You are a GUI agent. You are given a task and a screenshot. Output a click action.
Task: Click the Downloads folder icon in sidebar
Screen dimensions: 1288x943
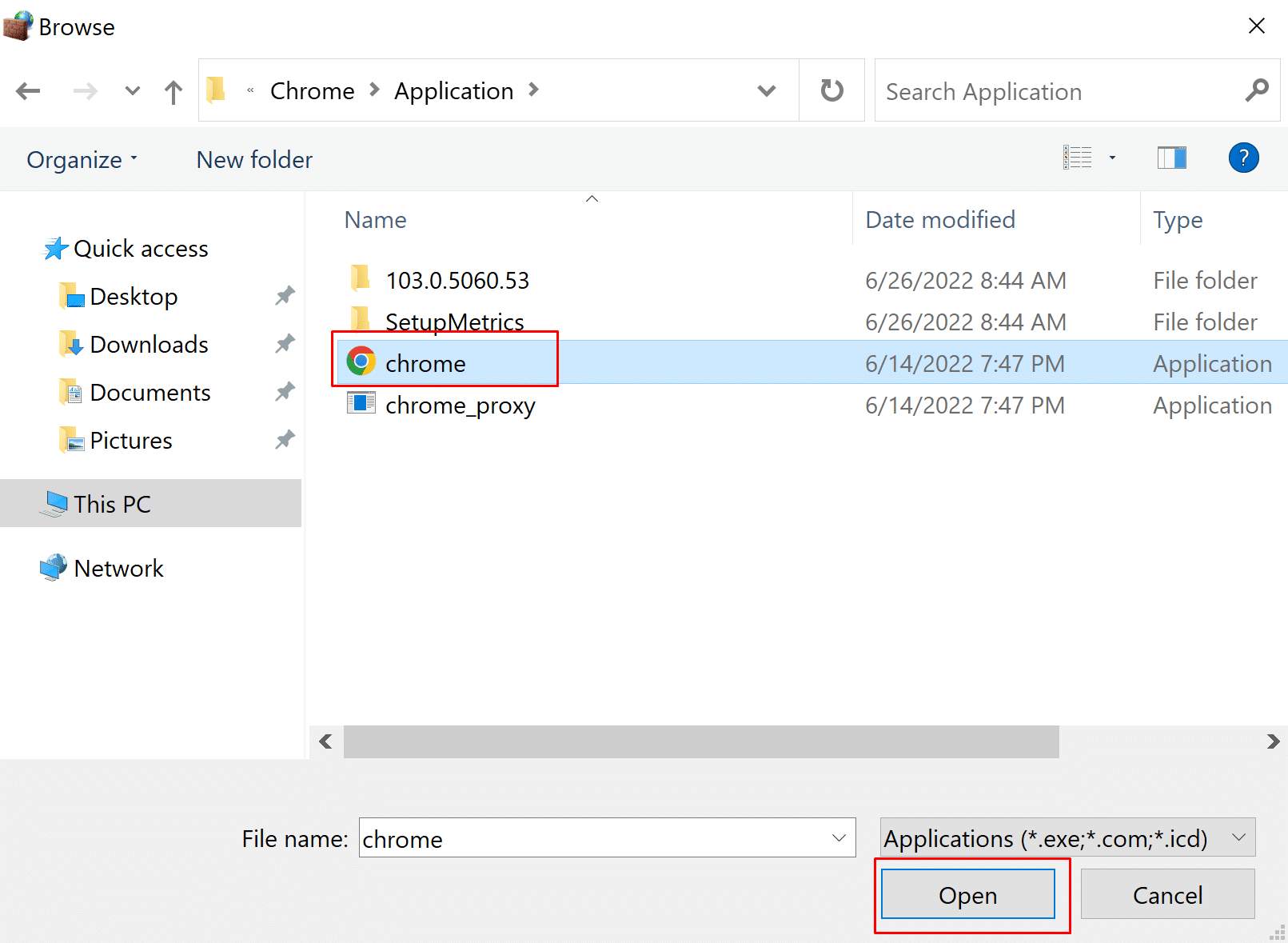72,344
